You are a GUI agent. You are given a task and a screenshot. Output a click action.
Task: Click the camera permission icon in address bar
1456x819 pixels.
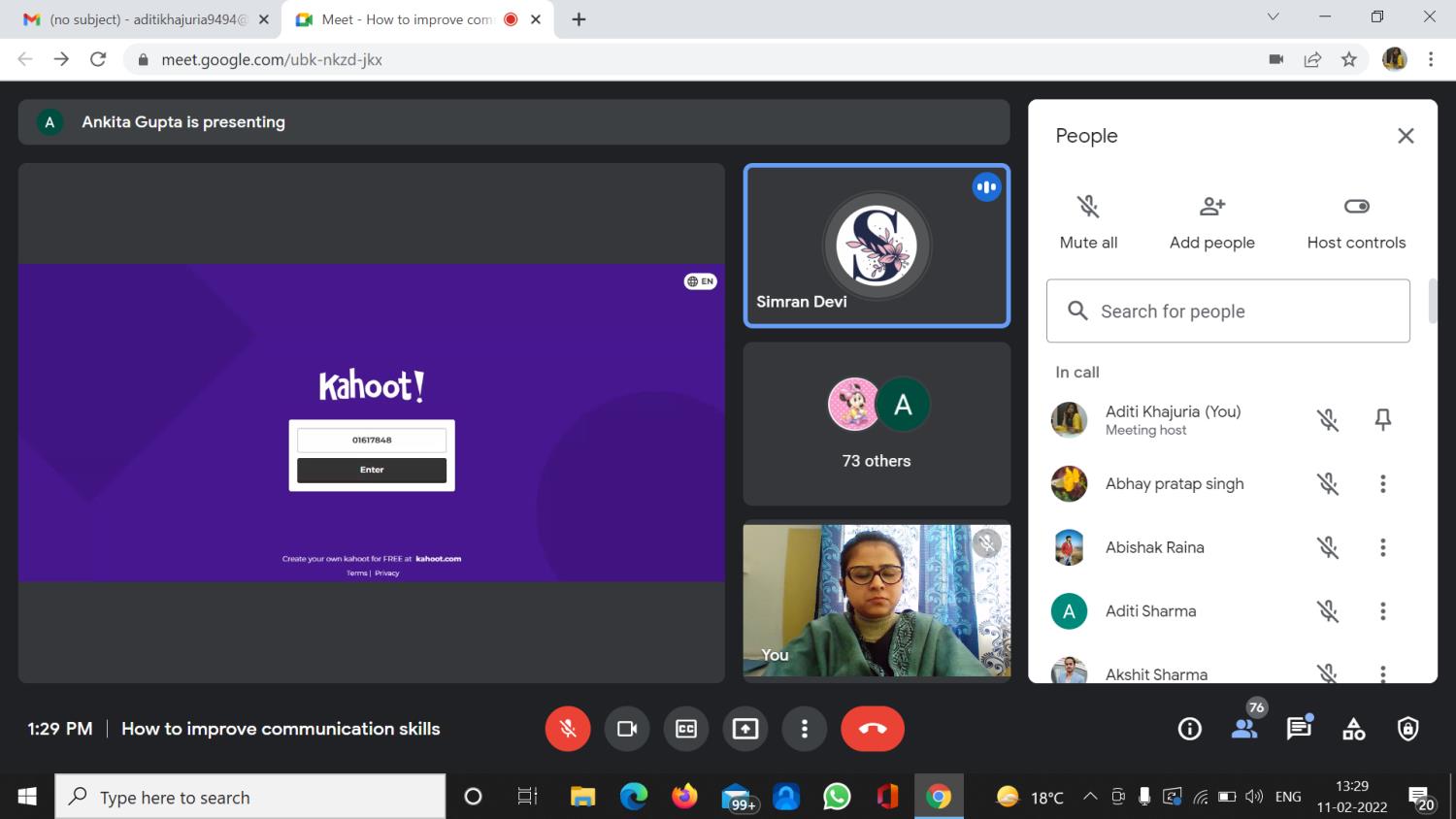click(x=1275, y=59)
